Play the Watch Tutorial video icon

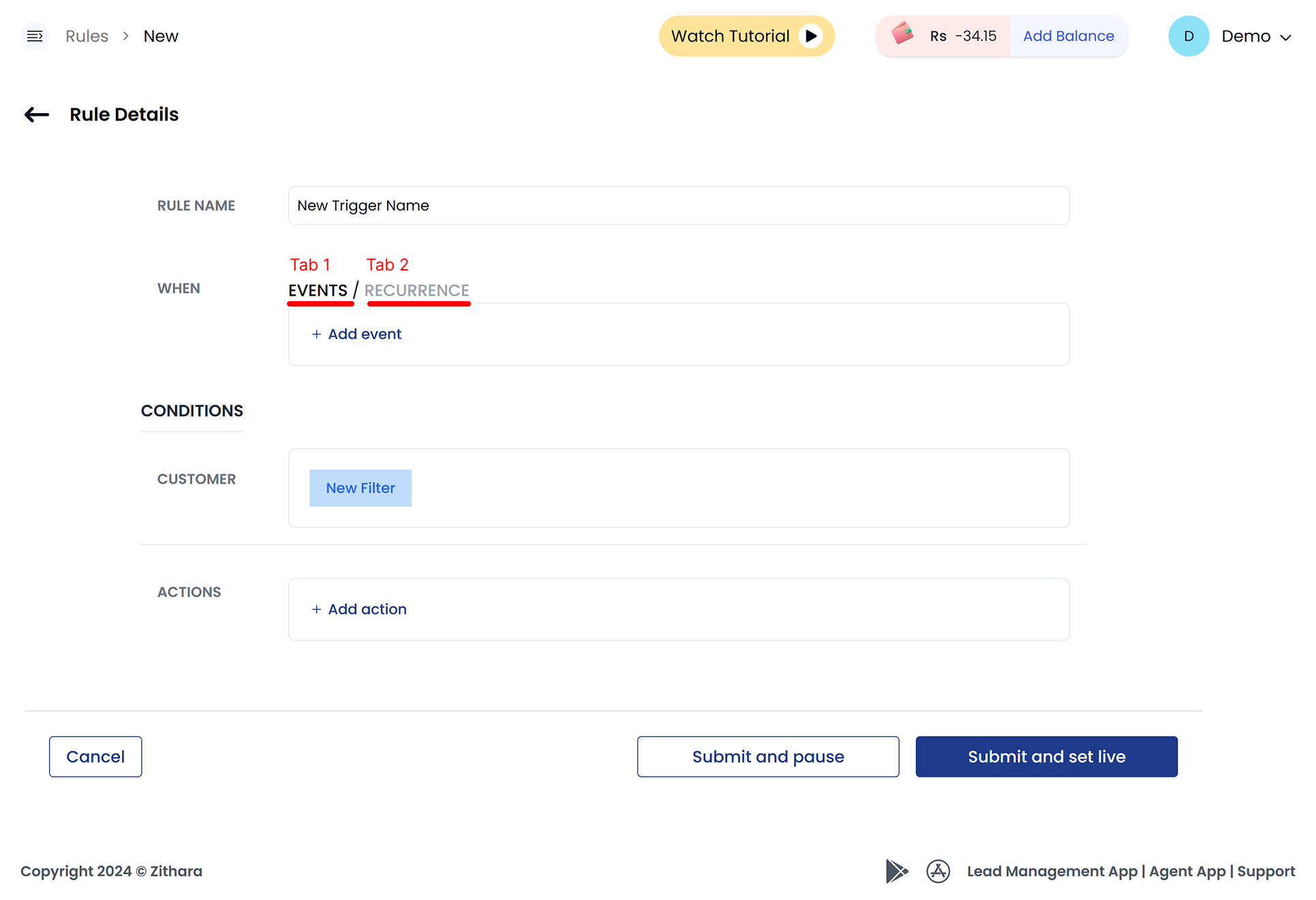click(x=810, y=36)
